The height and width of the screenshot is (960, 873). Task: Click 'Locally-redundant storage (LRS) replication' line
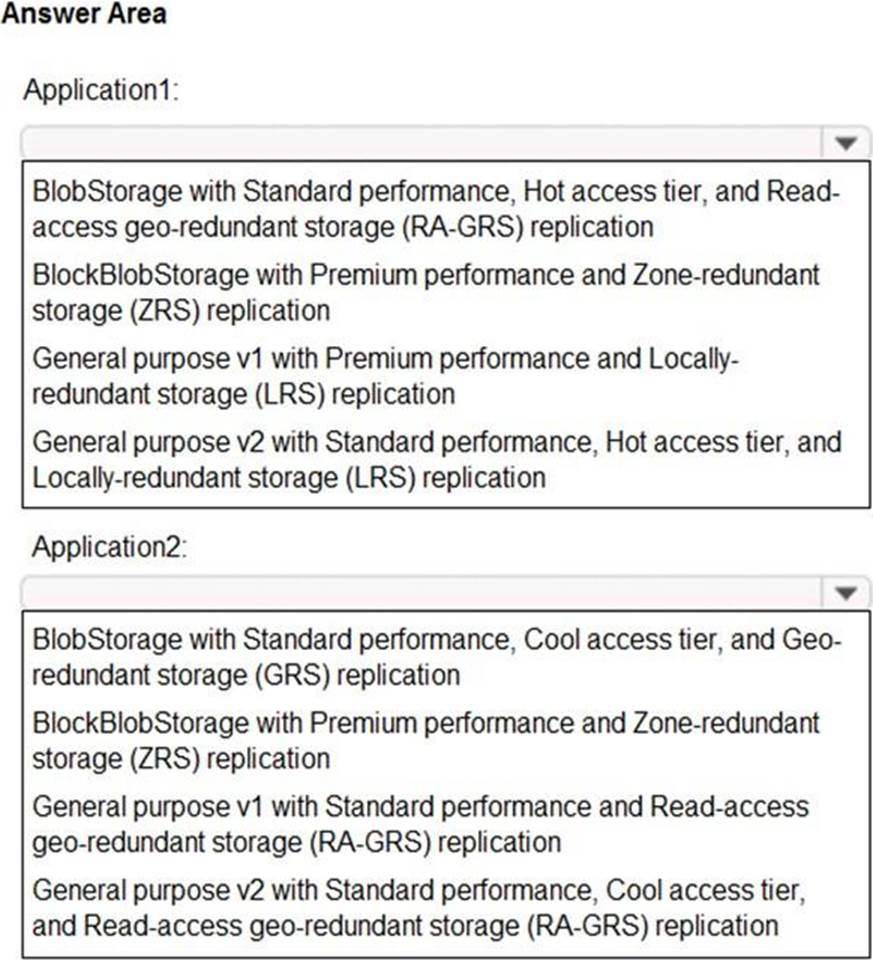[289, 478]
